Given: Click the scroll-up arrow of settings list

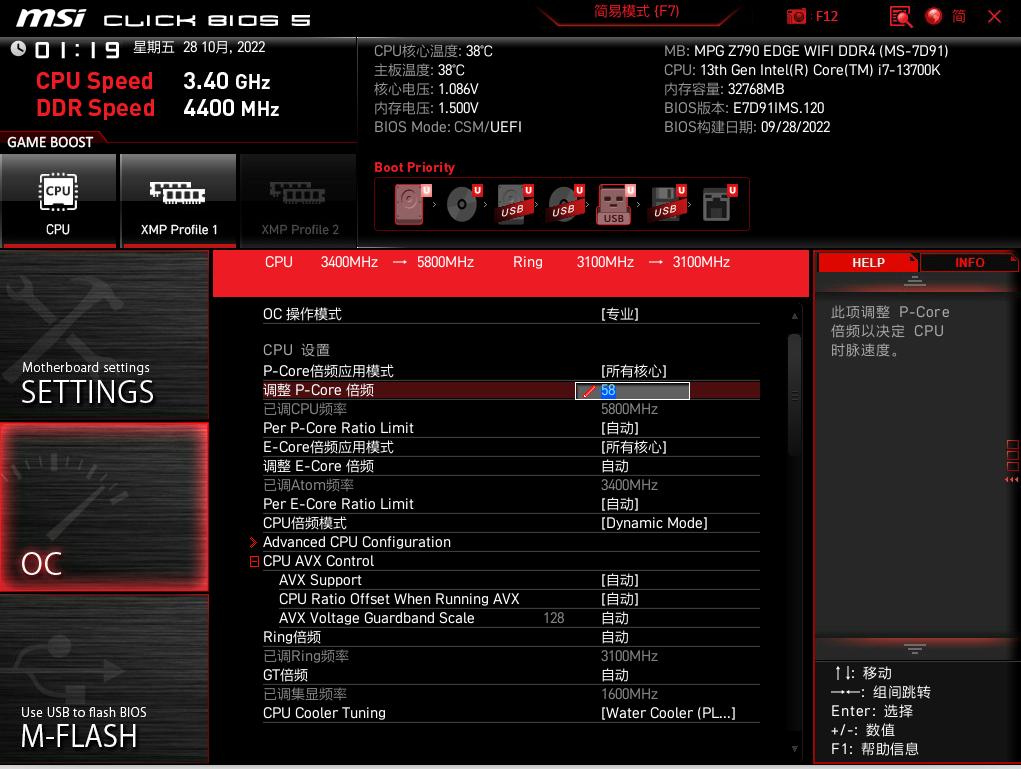Looking at the screenshot, I should [794, 316].
